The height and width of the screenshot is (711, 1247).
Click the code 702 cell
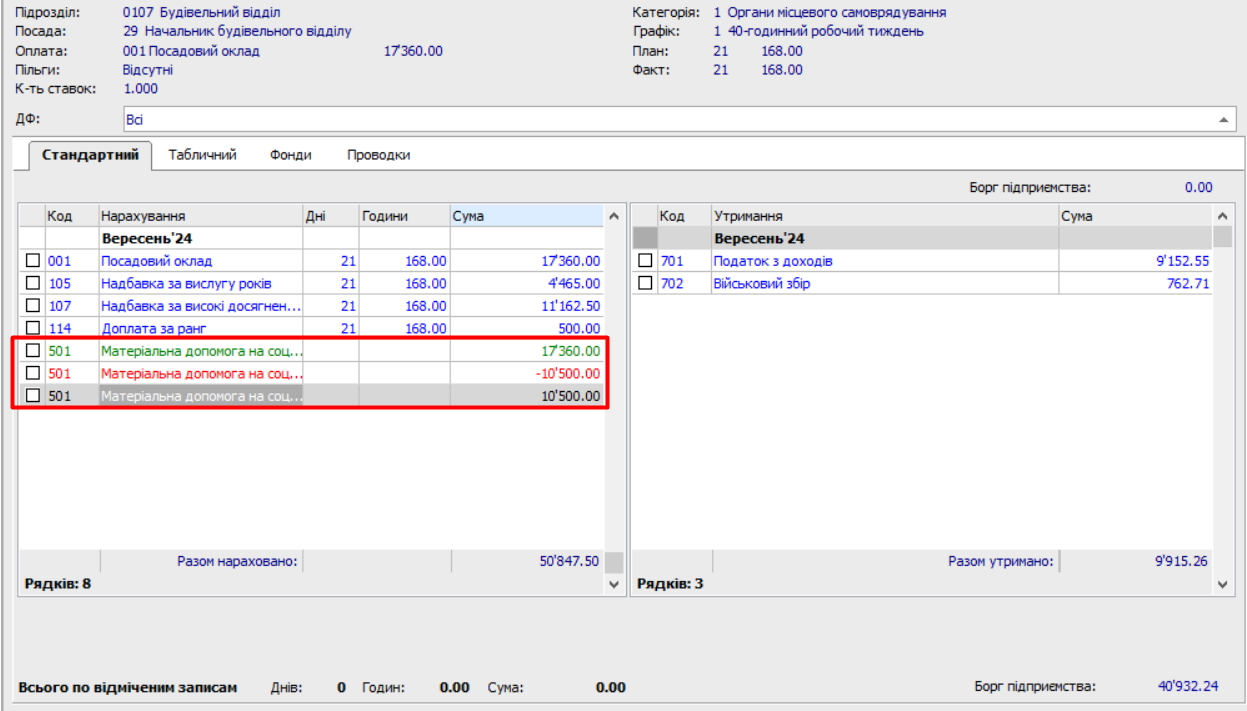[684, 284]
